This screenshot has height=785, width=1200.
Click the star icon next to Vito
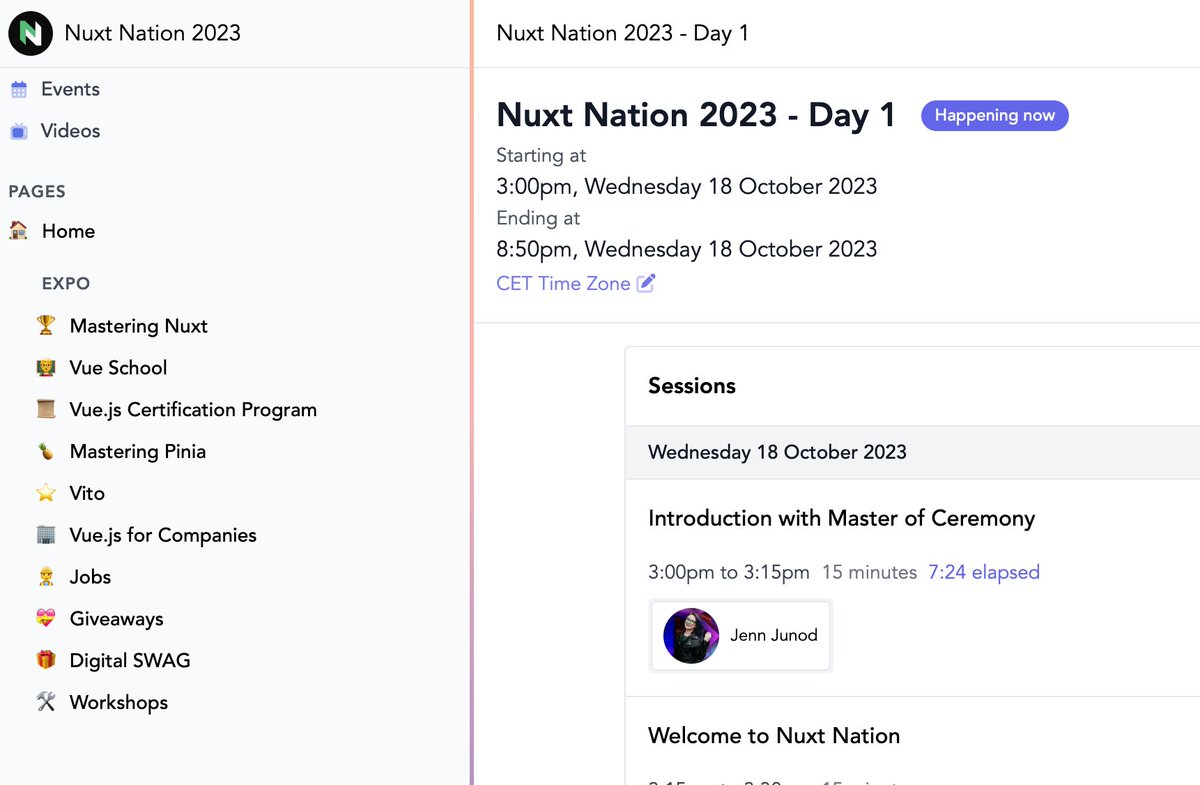pyautogui.click(x=46, y=493)
